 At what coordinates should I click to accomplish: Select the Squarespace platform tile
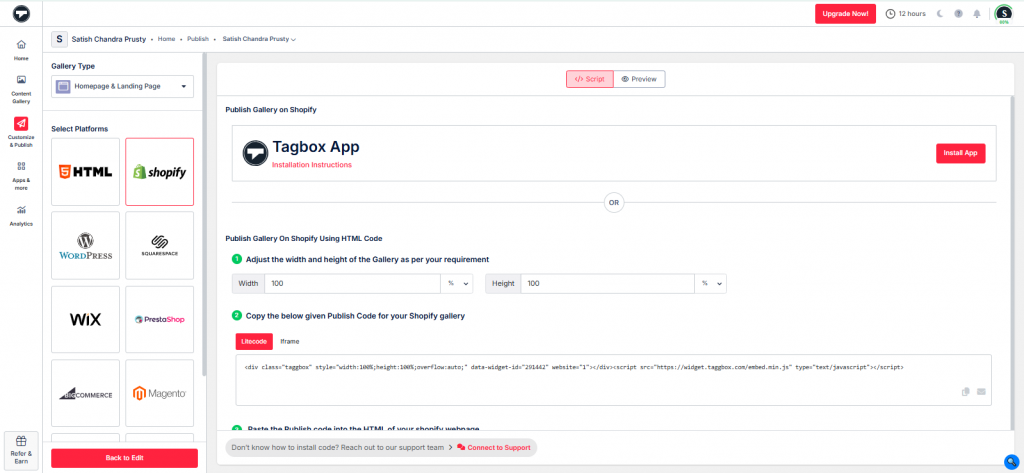click(159, 246)
